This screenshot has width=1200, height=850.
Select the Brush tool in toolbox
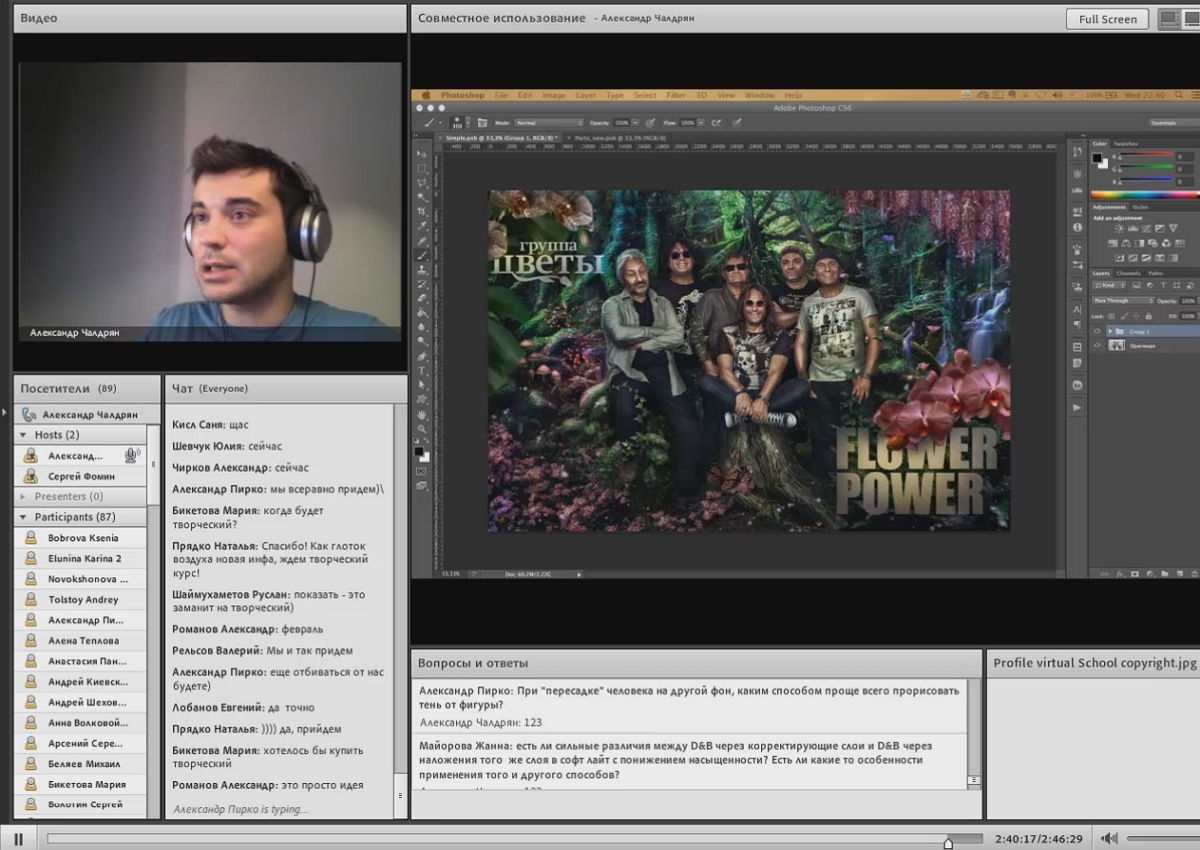pos(423,256)
